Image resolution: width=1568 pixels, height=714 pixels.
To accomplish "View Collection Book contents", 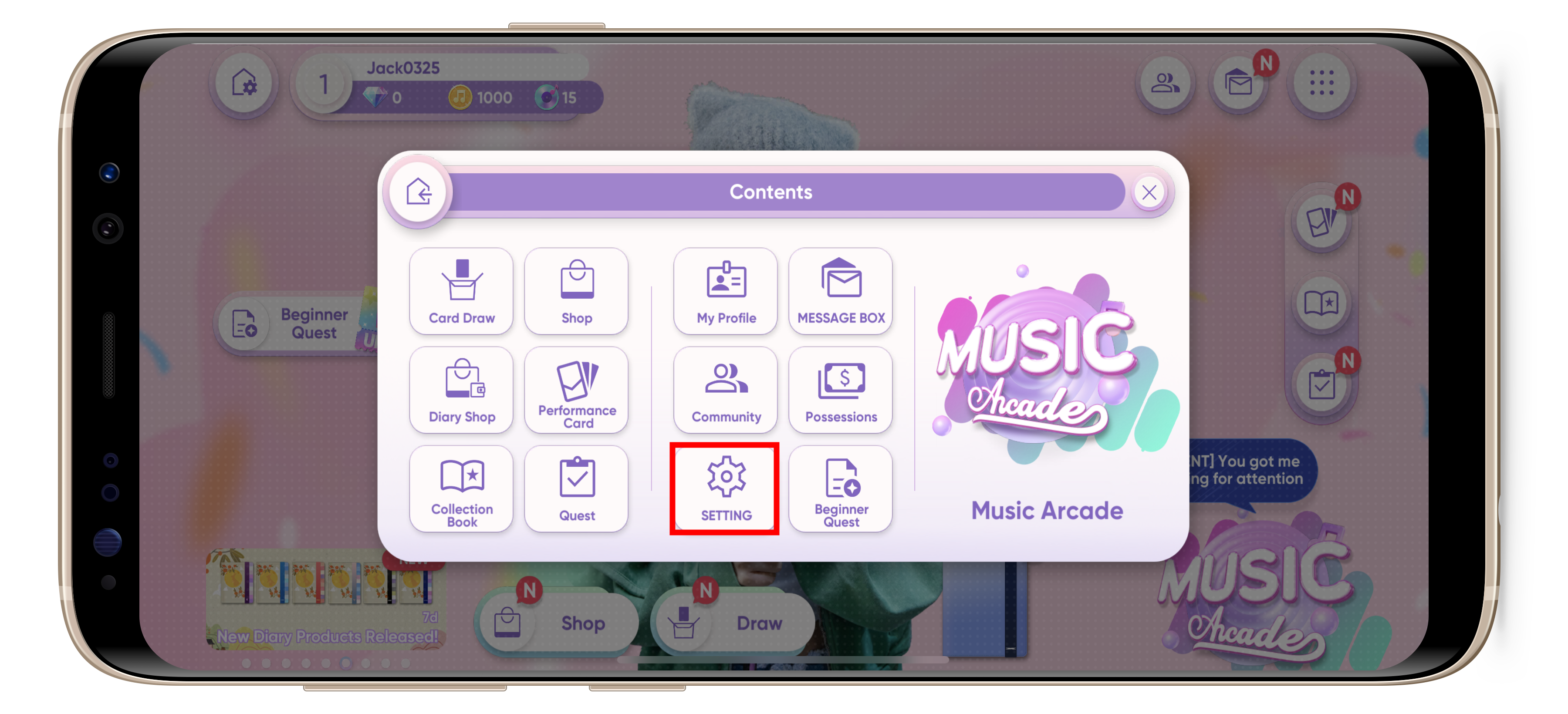I will coord(463,490).
